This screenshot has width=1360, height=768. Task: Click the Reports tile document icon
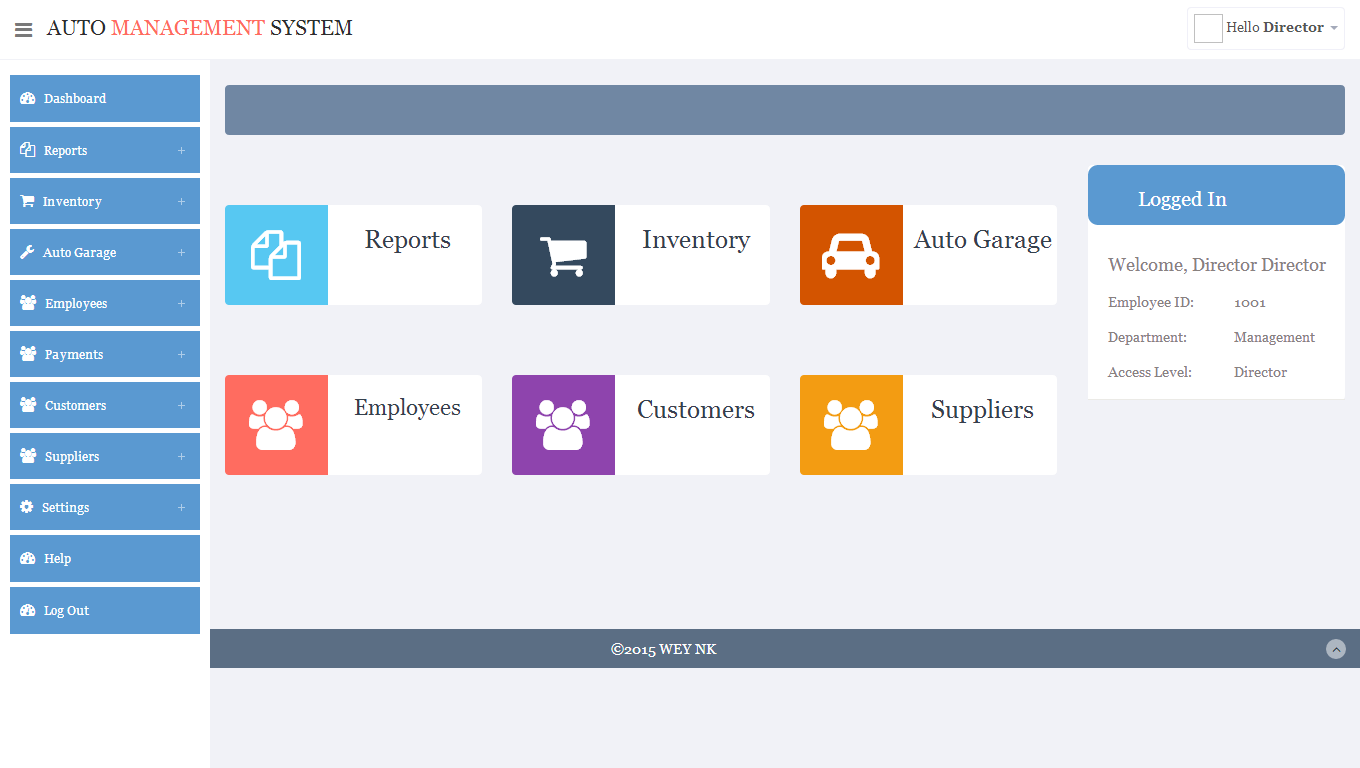(276, 255)
